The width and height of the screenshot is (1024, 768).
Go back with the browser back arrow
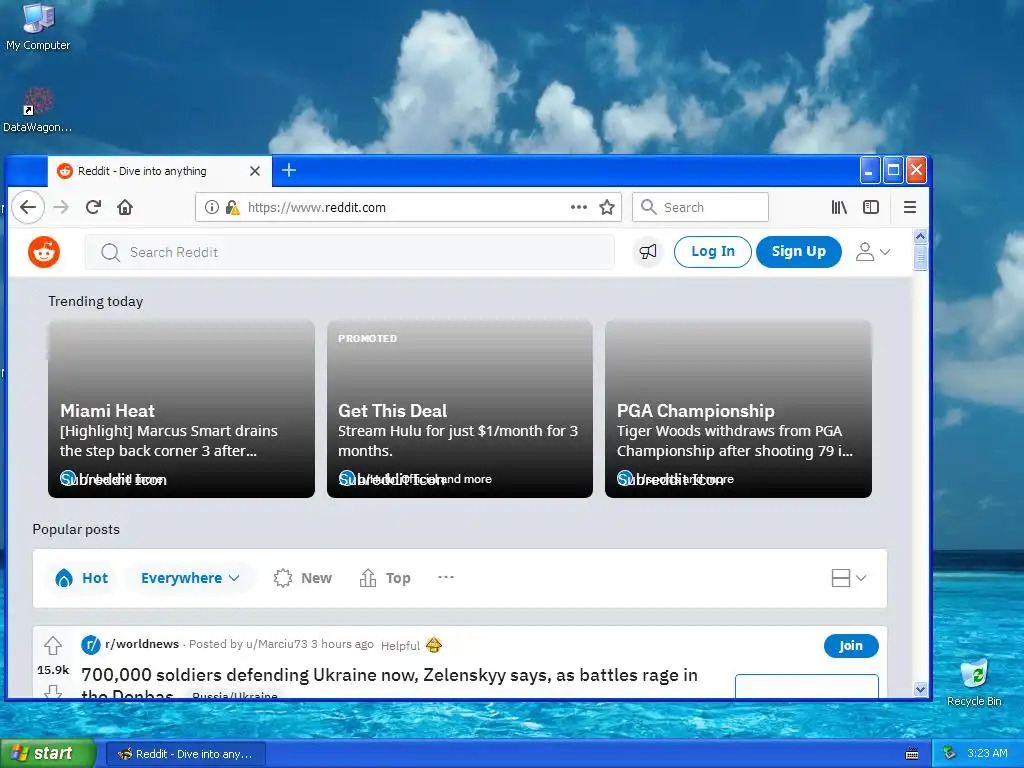tap(27, 207)
